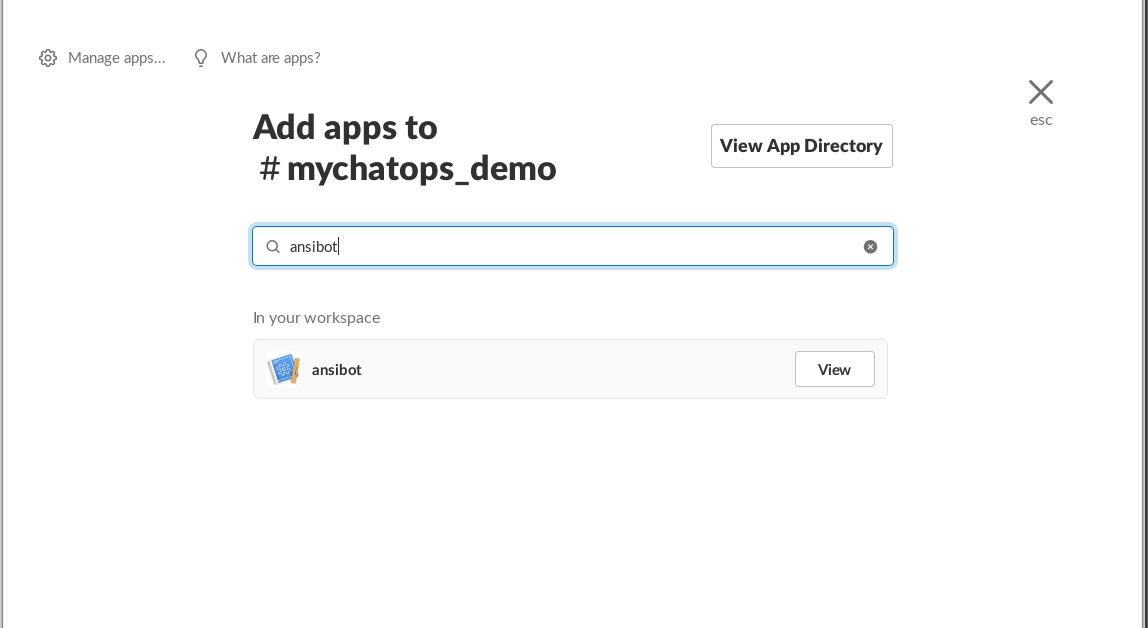1148x628 pixels.
Task: Clear the search with the circled-x icon
Action: pos(870,247)
